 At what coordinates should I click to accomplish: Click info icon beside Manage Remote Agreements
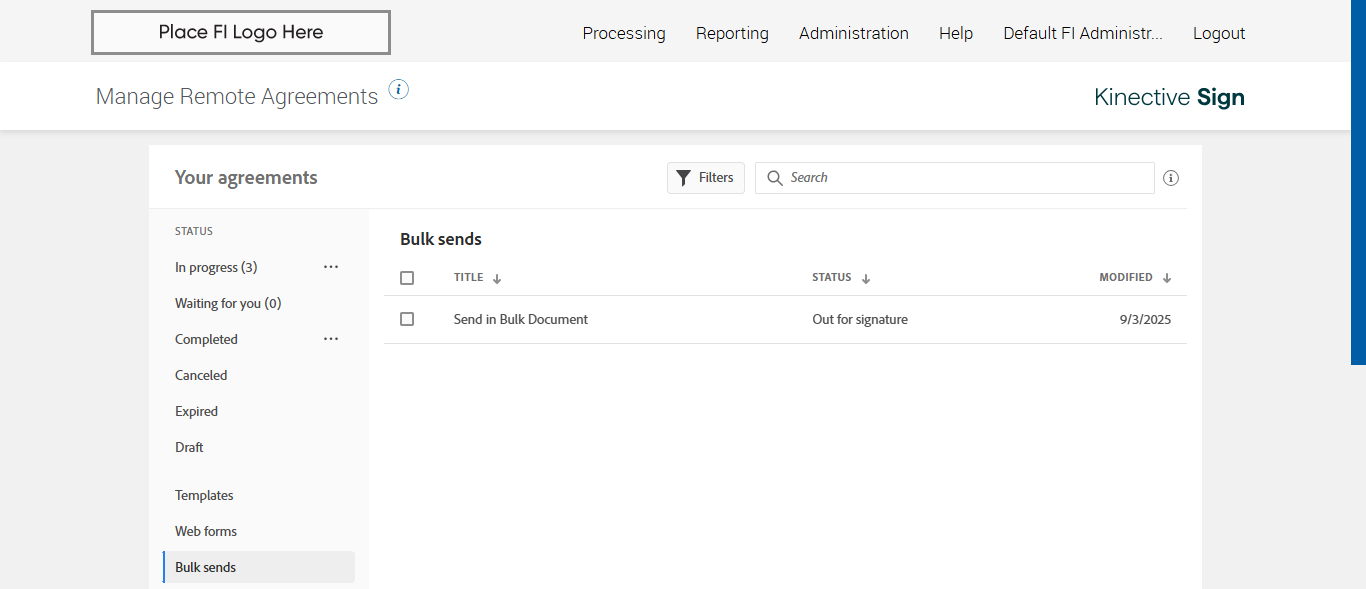pos(398,90)
